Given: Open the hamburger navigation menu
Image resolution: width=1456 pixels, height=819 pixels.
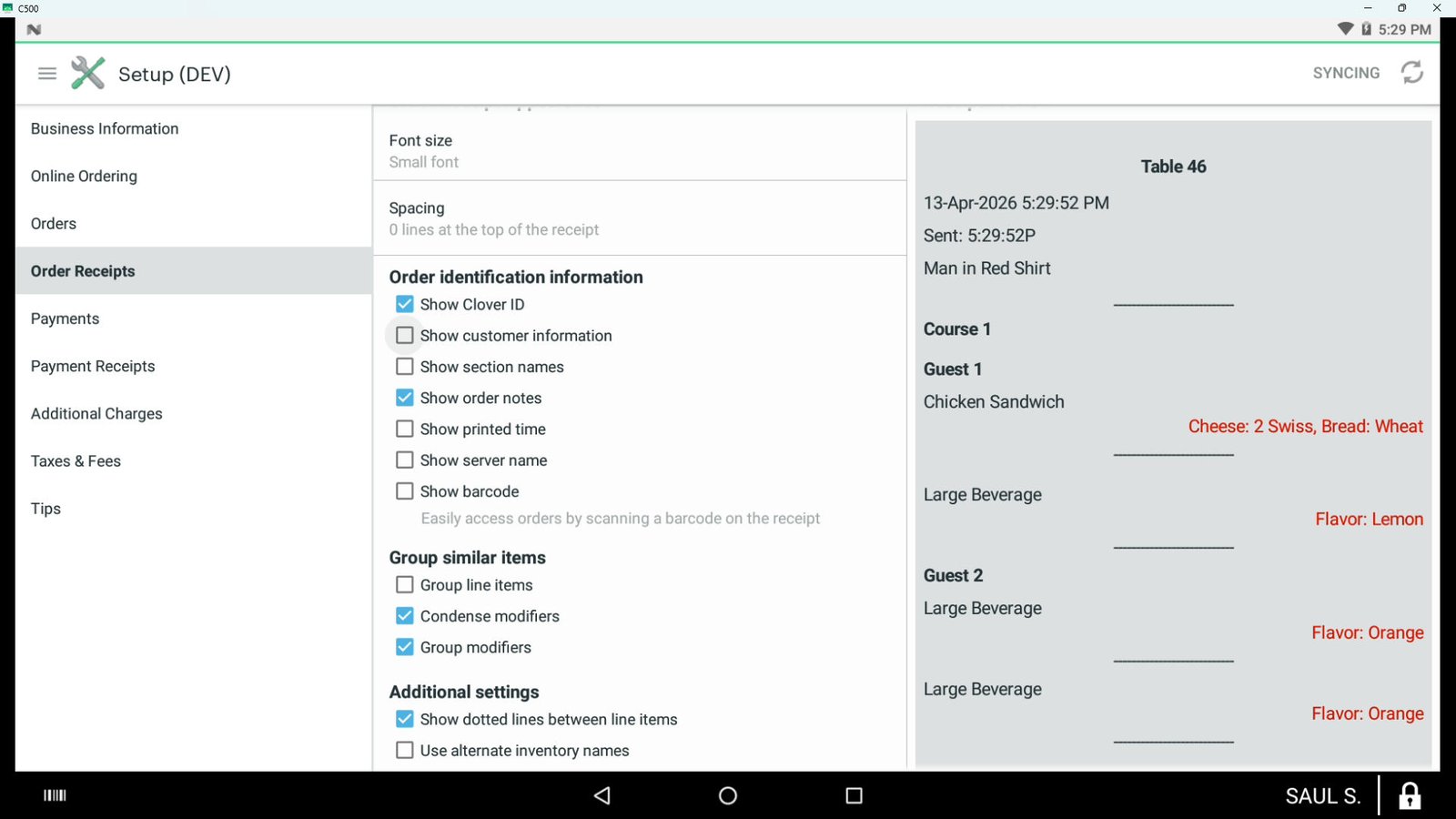Looking at the screenshot, I should 47,74.
